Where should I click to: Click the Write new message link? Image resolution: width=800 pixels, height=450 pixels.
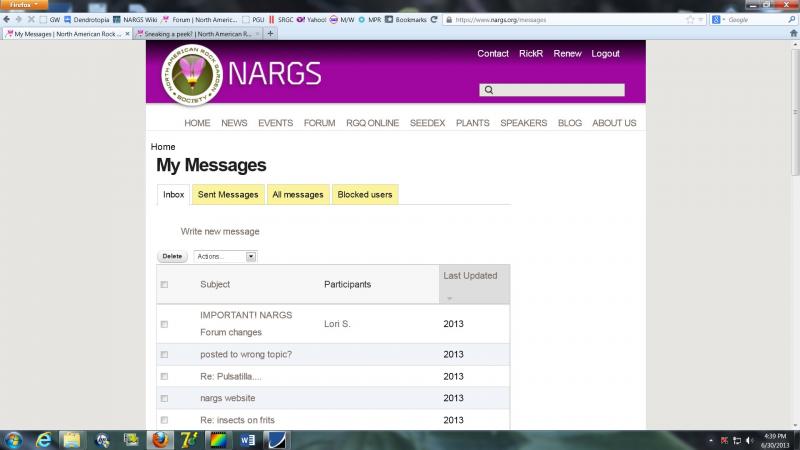tap(220, 231)
